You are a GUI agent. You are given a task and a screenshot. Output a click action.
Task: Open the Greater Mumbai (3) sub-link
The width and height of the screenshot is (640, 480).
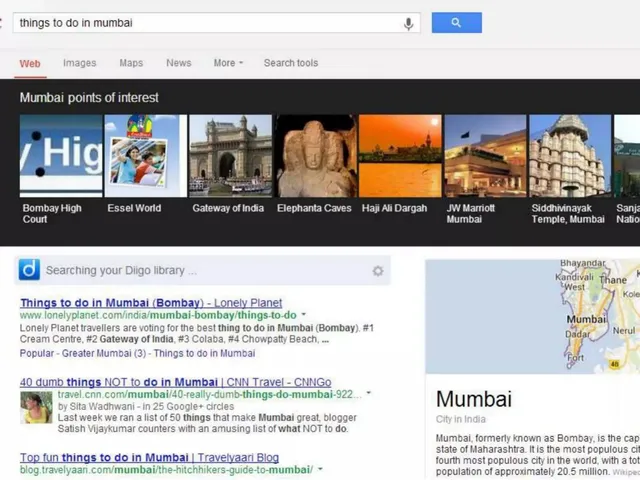(x=104, y=353)
